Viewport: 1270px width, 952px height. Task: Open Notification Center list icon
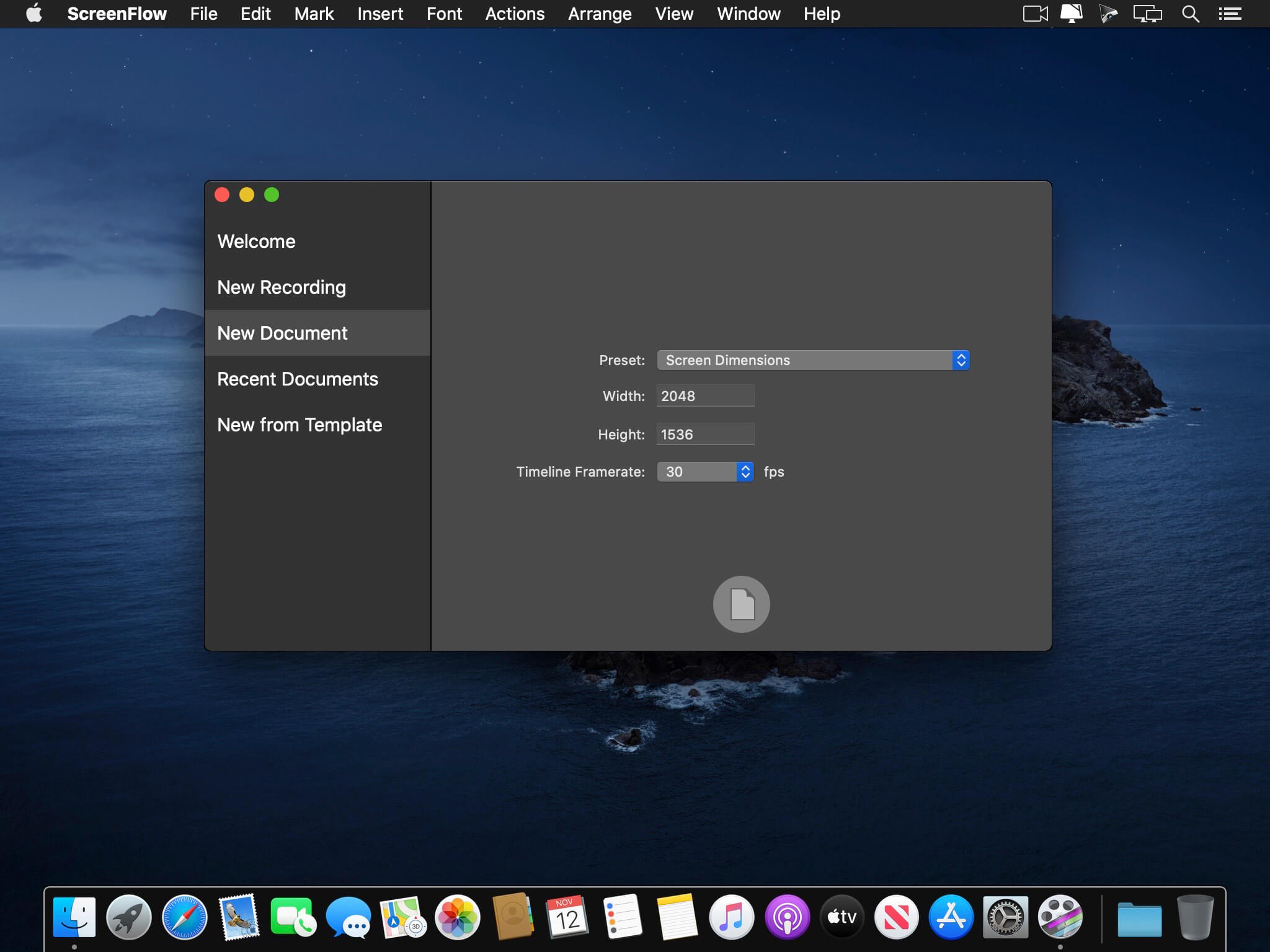(1229, 14)
